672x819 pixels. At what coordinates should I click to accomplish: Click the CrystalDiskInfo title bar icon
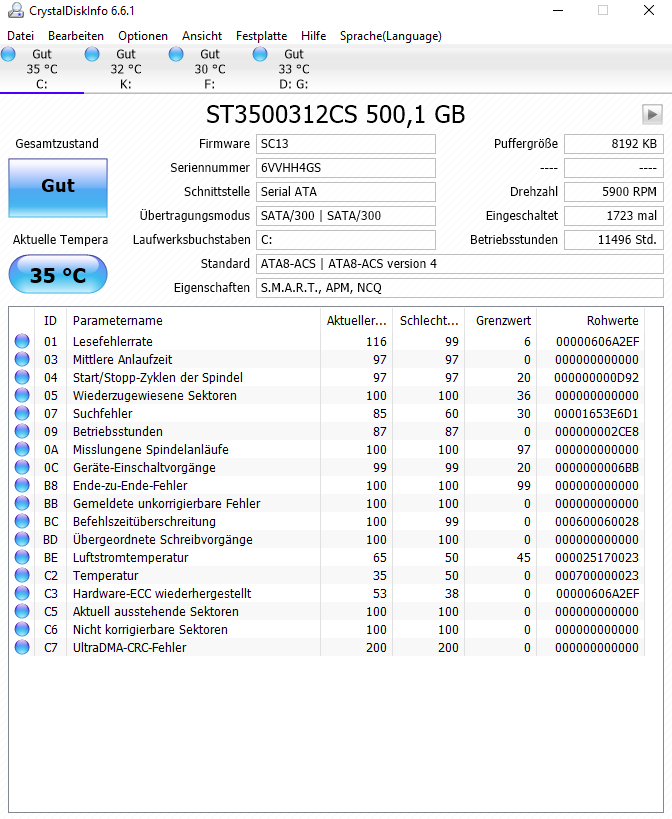click(16, 10)
